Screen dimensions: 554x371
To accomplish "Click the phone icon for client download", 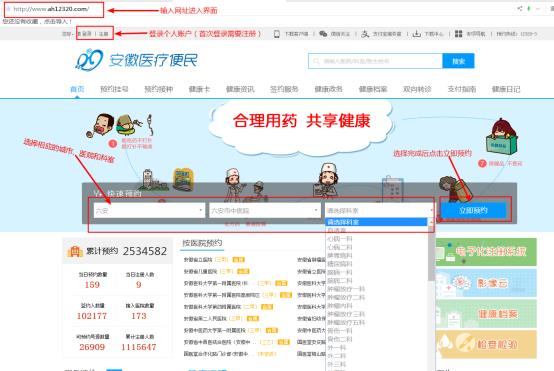I will [277, 34].
